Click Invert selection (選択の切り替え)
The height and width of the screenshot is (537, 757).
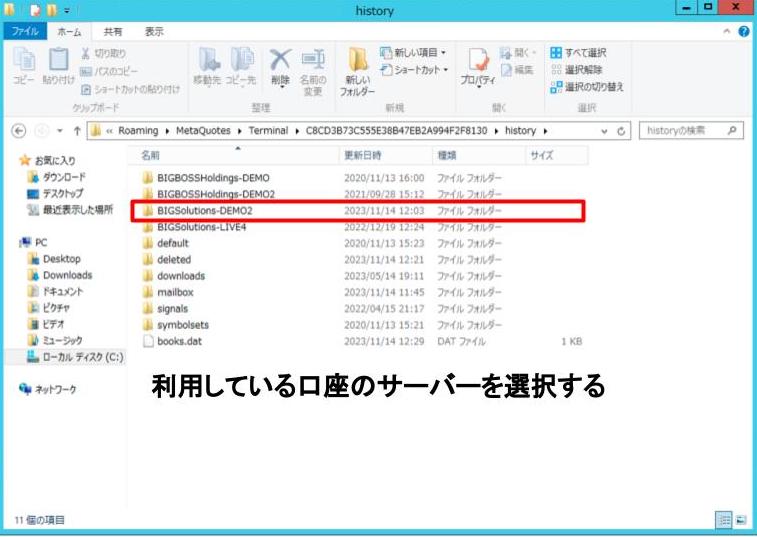587,87
